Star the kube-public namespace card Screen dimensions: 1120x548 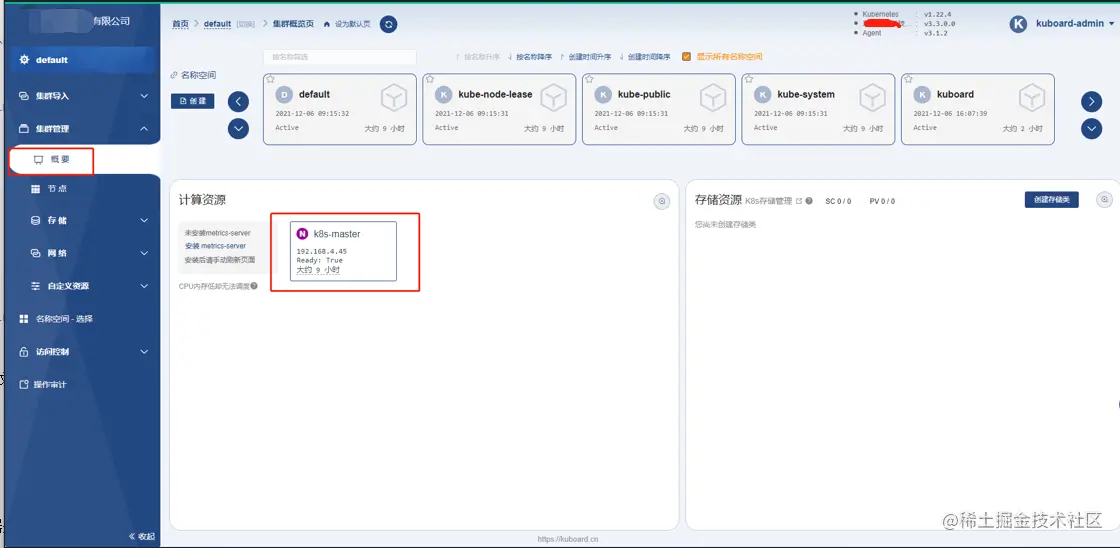click(590, 79)
